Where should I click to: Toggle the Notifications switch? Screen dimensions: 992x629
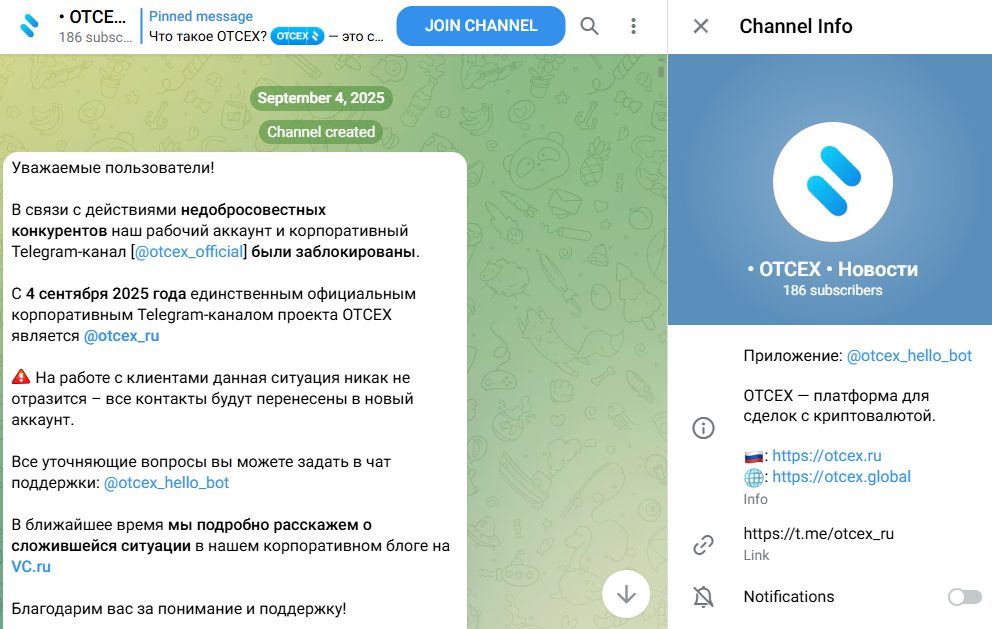[x=964, y=597]
